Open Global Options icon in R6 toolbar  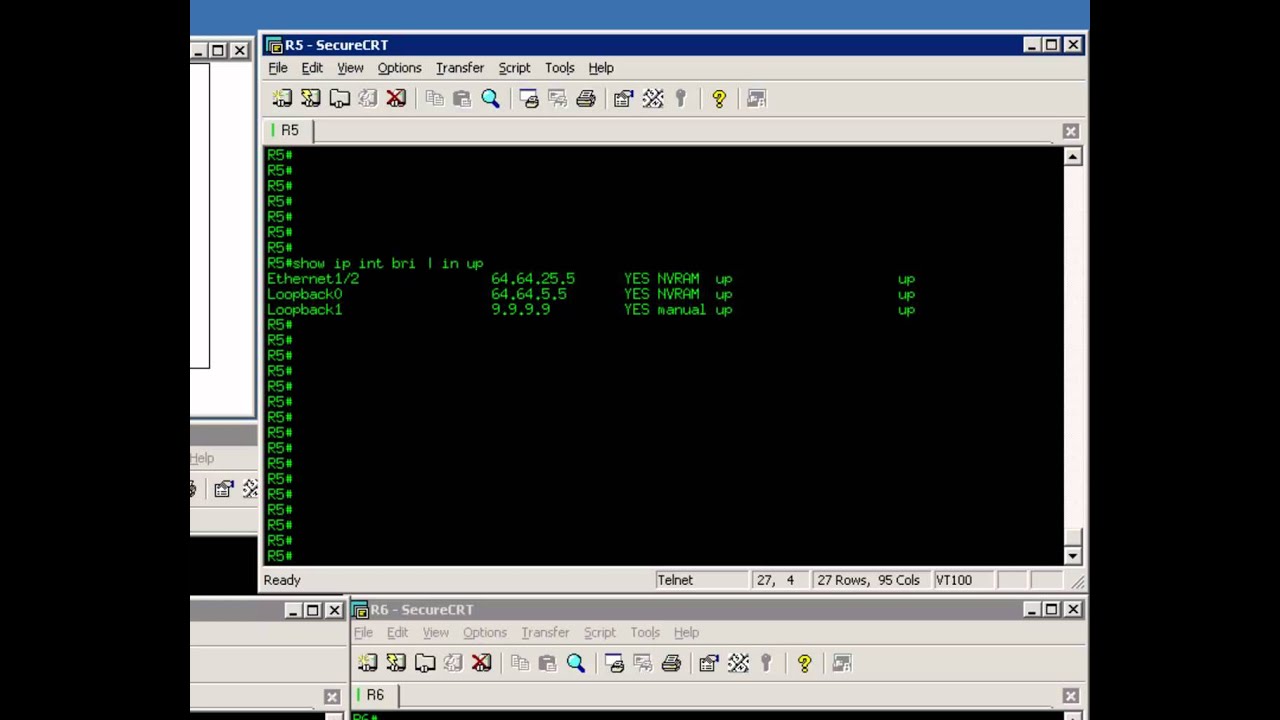coord(738,663)
